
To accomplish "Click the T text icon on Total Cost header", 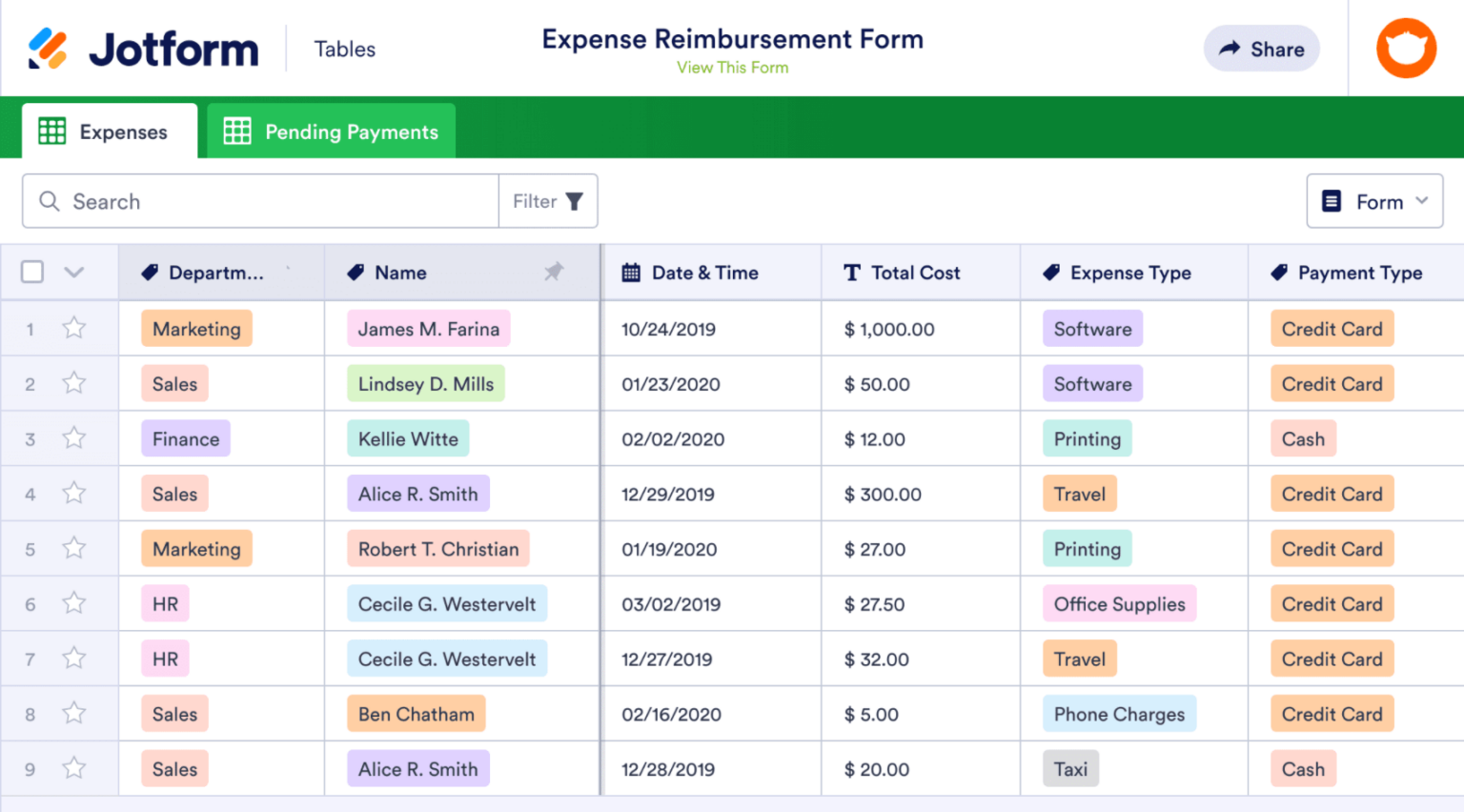I will tap(851, 272).
